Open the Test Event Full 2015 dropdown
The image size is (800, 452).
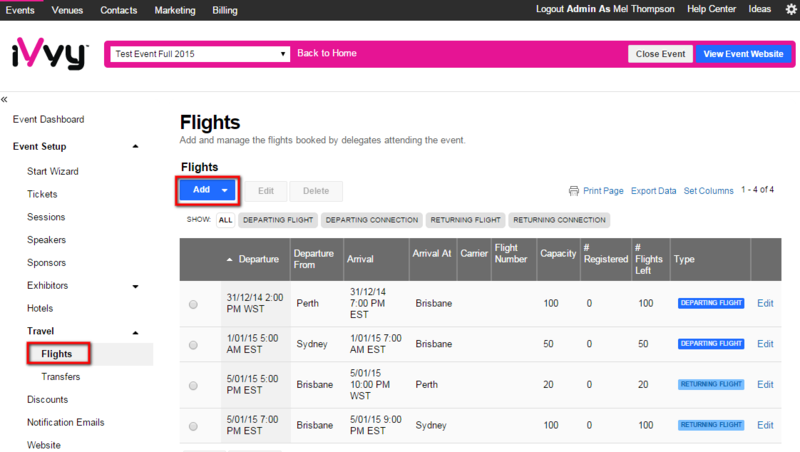[x=200, y=54]
